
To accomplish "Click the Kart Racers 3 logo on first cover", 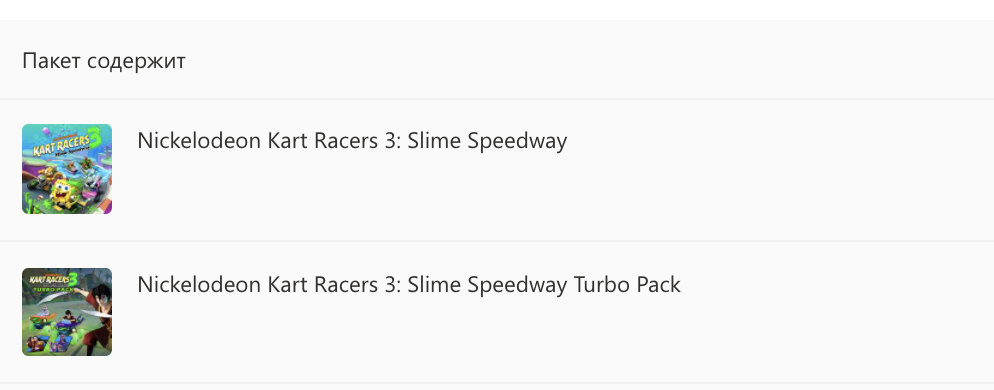I will [x=62, y=145].
